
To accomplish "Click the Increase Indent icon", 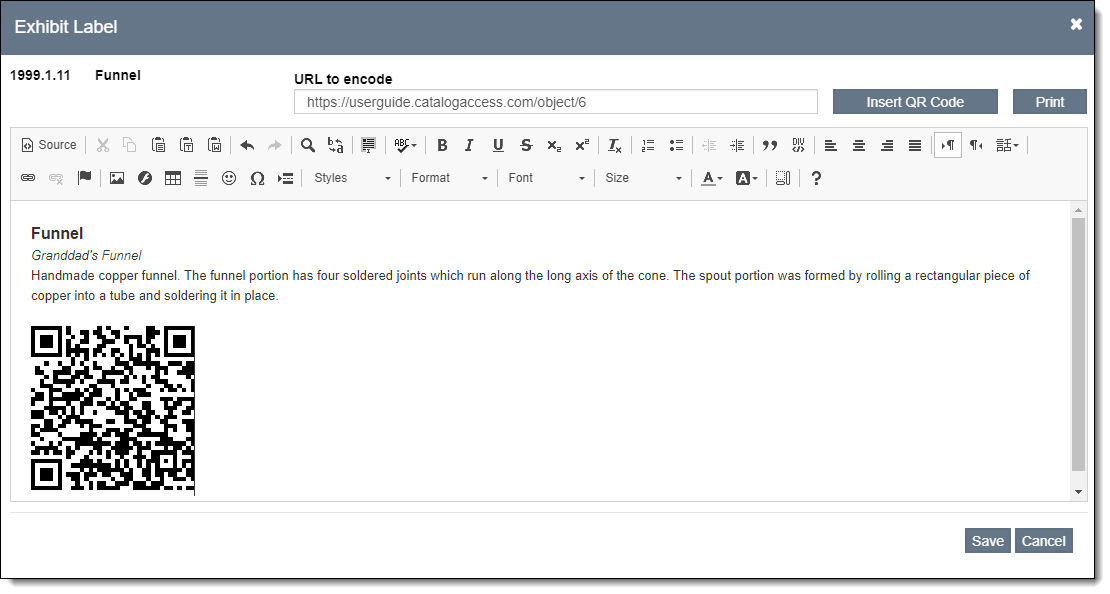I will tap(737, 145).
